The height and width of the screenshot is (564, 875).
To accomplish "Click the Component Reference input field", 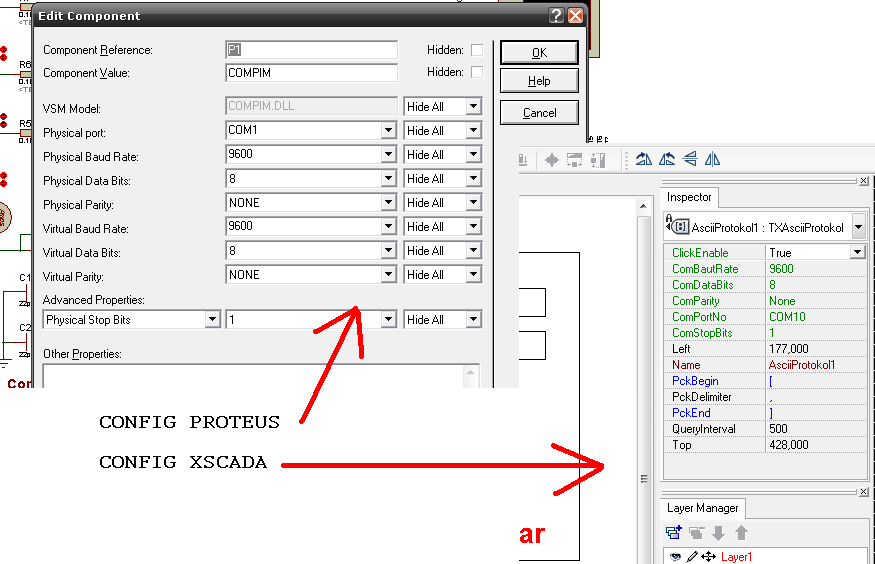I will (312, 50).
